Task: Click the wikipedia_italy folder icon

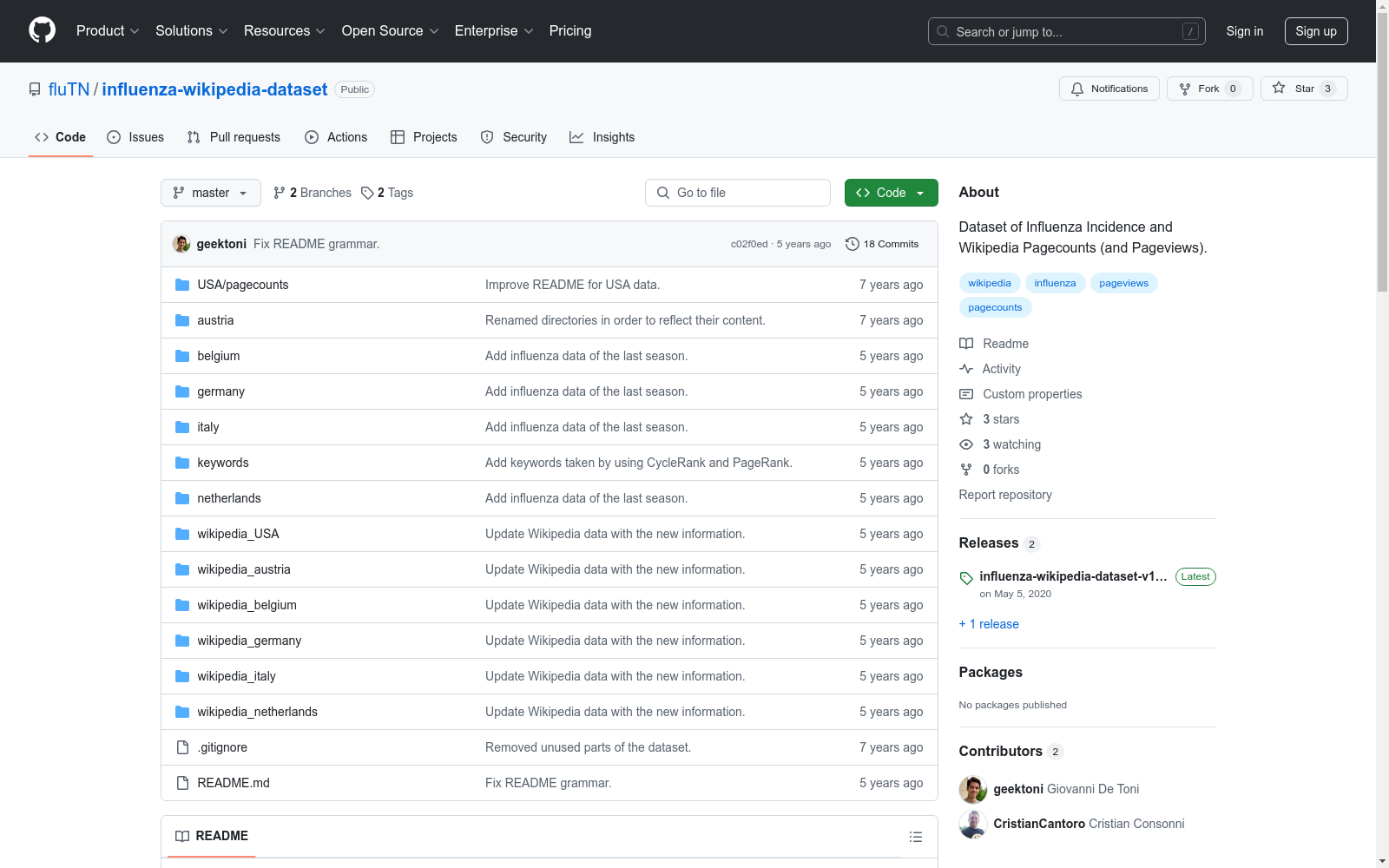Action: click(182, 676)
